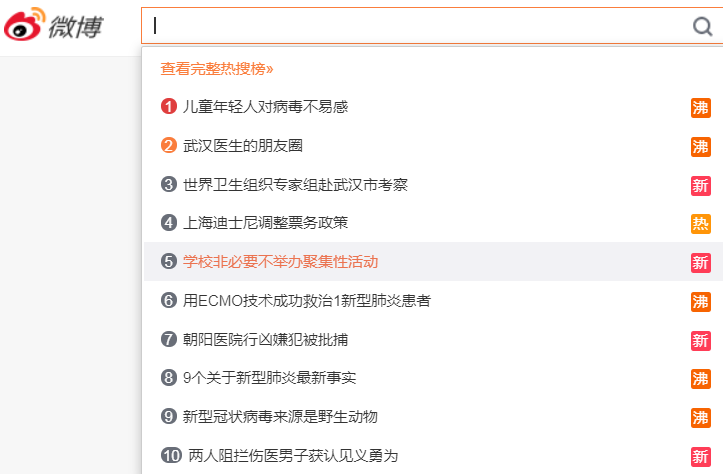
Task: Open highlighted topic 学校非必要不举办聚集性活动
Action: 281,262
